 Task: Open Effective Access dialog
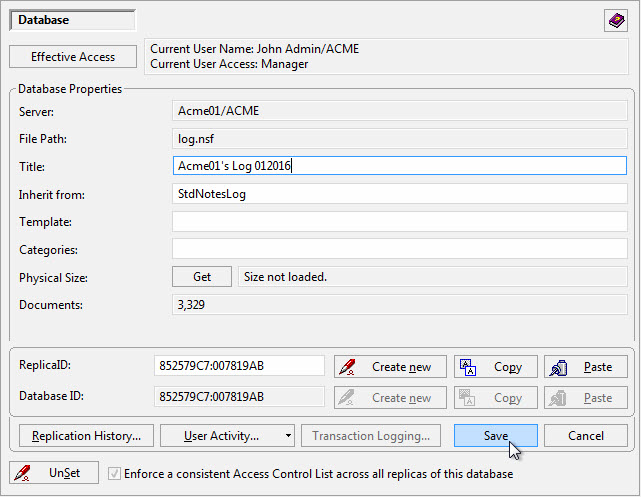click(x=73, y=57)
